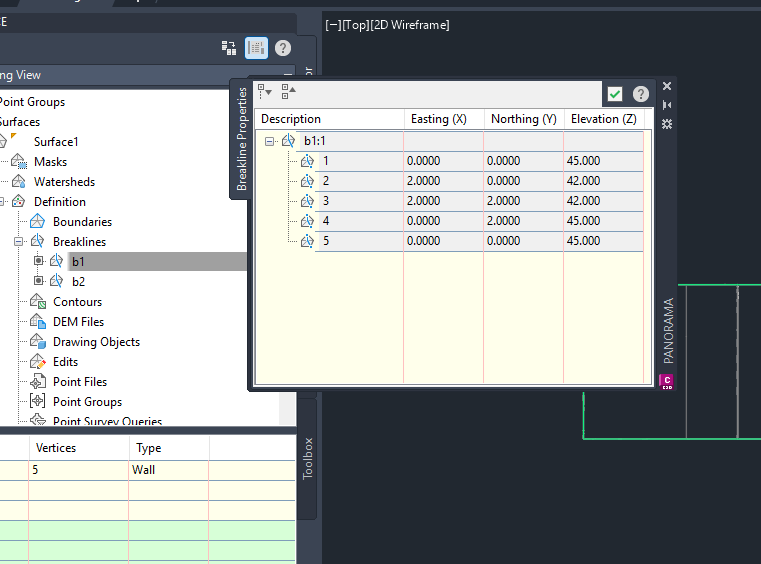Toggle the Panorama display icon in Toolspace header
This screenshot has height=564, width=761.
pos(256,48)
